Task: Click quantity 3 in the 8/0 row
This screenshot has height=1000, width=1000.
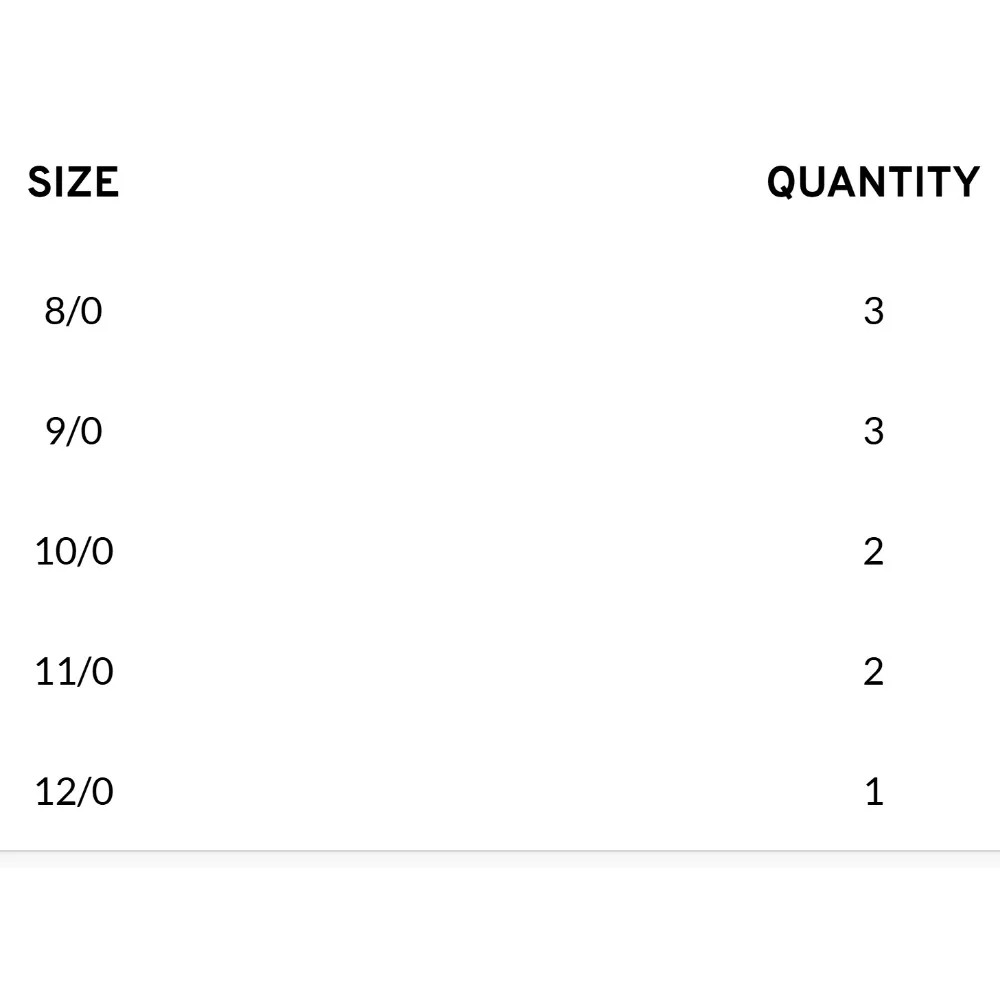Action: pos(874,311)
